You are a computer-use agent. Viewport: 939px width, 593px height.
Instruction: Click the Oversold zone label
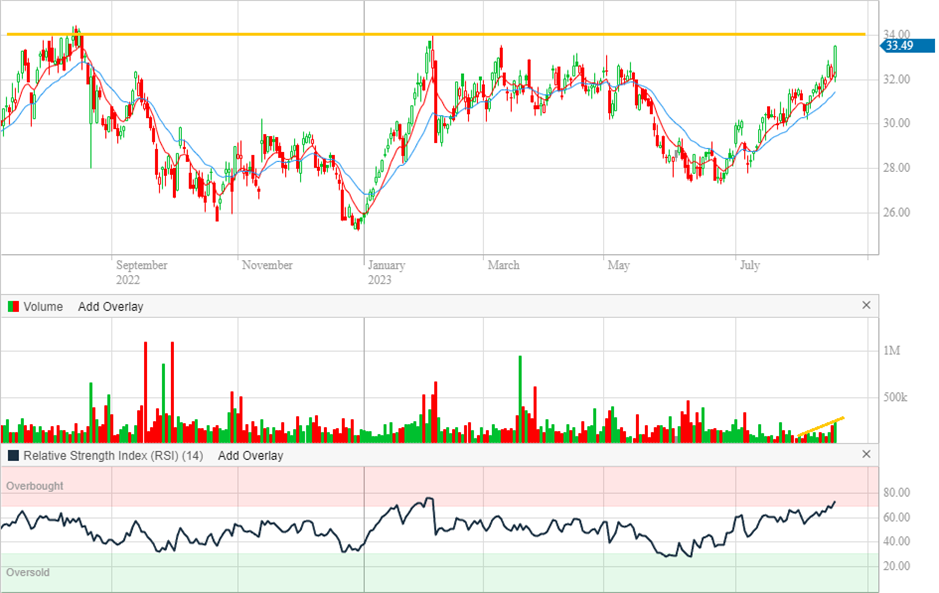point(28,573)
